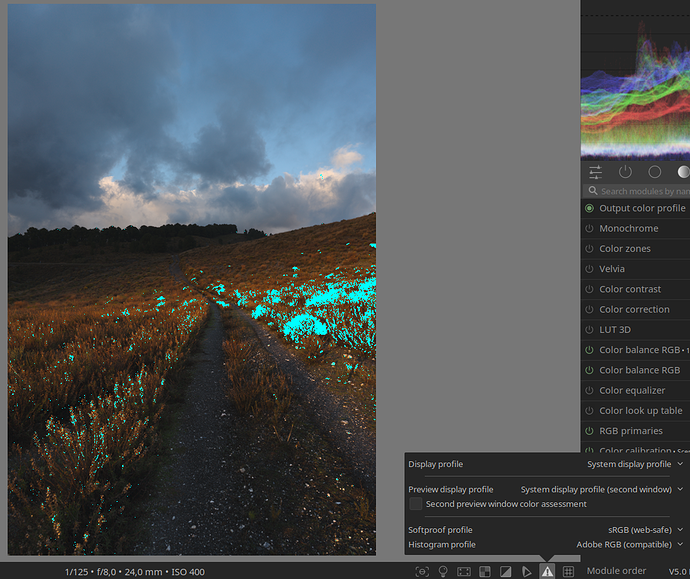Image resolution: width=690 pixels, height=579 pixels.
Task: Toggle high quality processing icon
Action: point(464,571)
